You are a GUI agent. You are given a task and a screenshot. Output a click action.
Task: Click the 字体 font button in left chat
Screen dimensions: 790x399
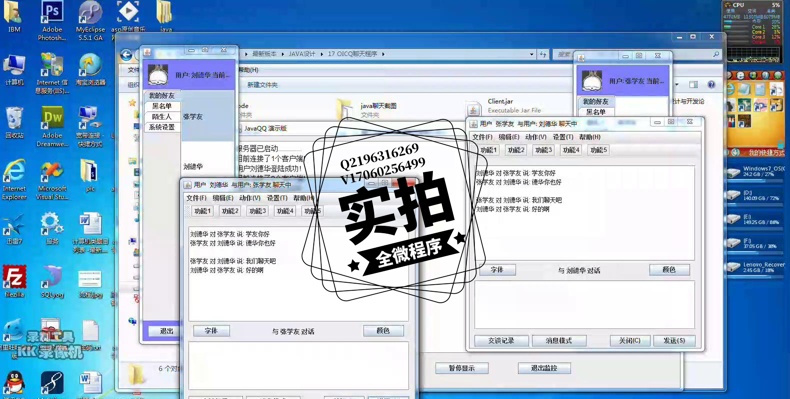[212, 331]
